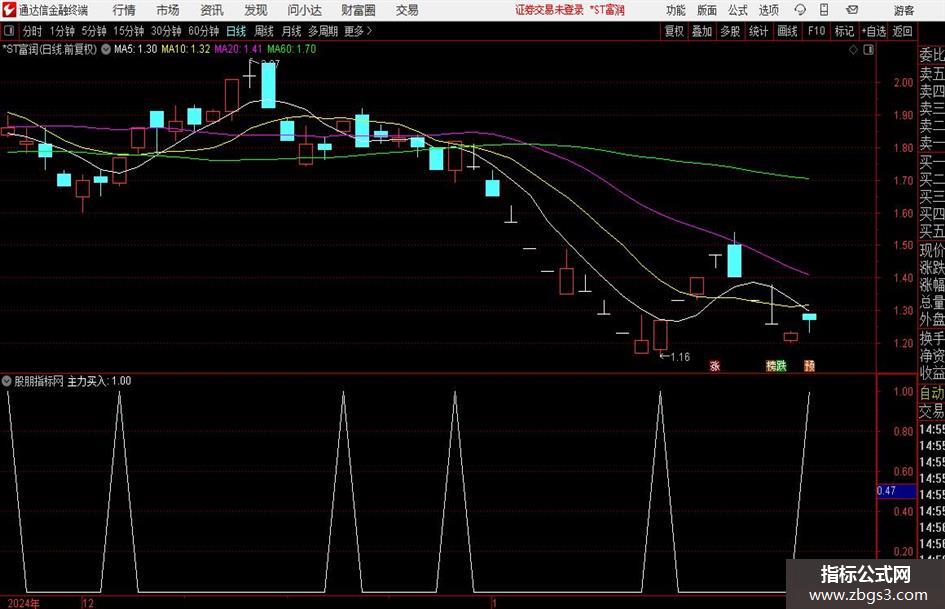Switch to 15分钟 chart period

coord(128,31)
